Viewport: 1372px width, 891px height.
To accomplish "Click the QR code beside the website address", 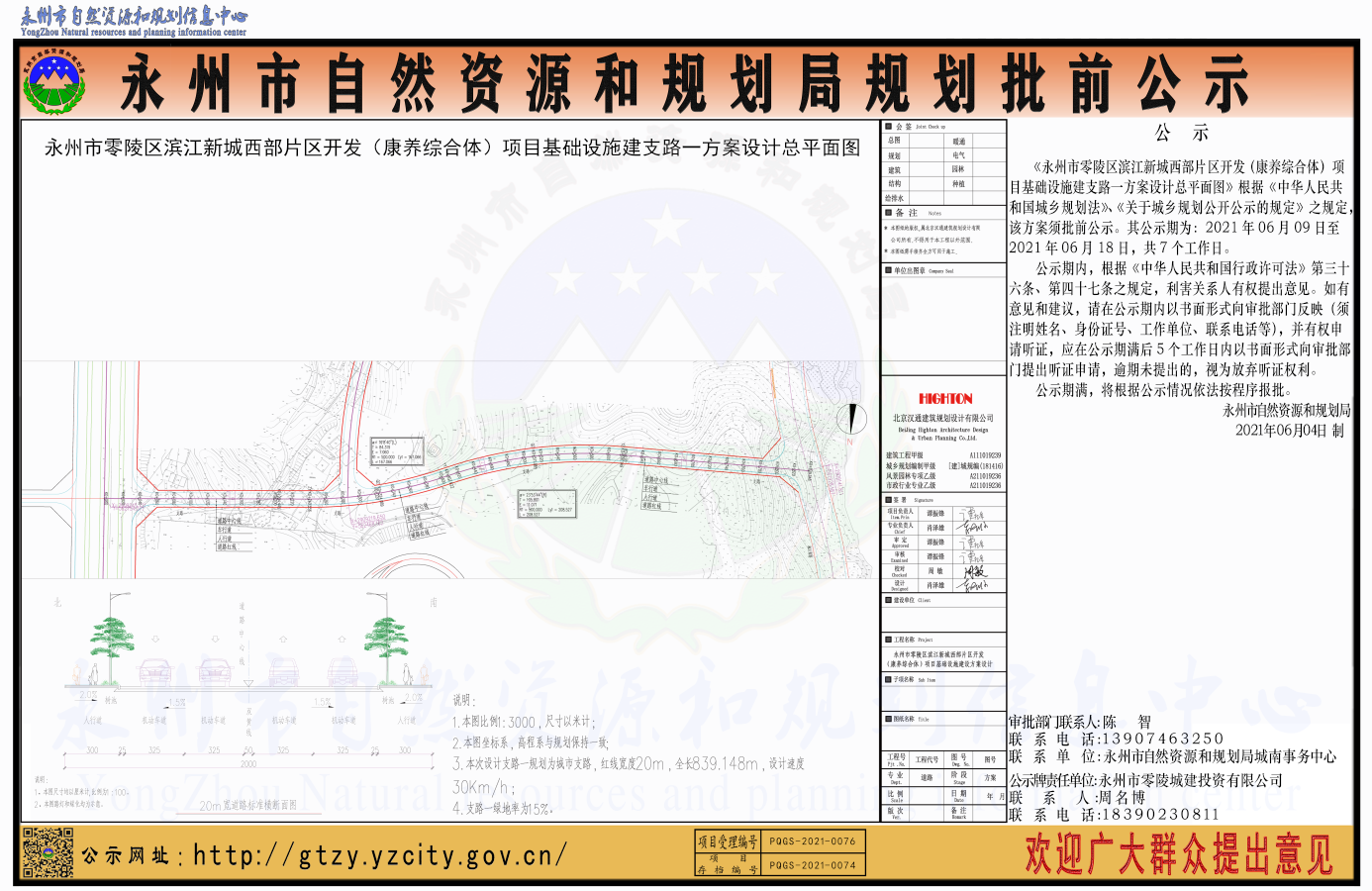I will pyautogui.click(x=48, y=853).
